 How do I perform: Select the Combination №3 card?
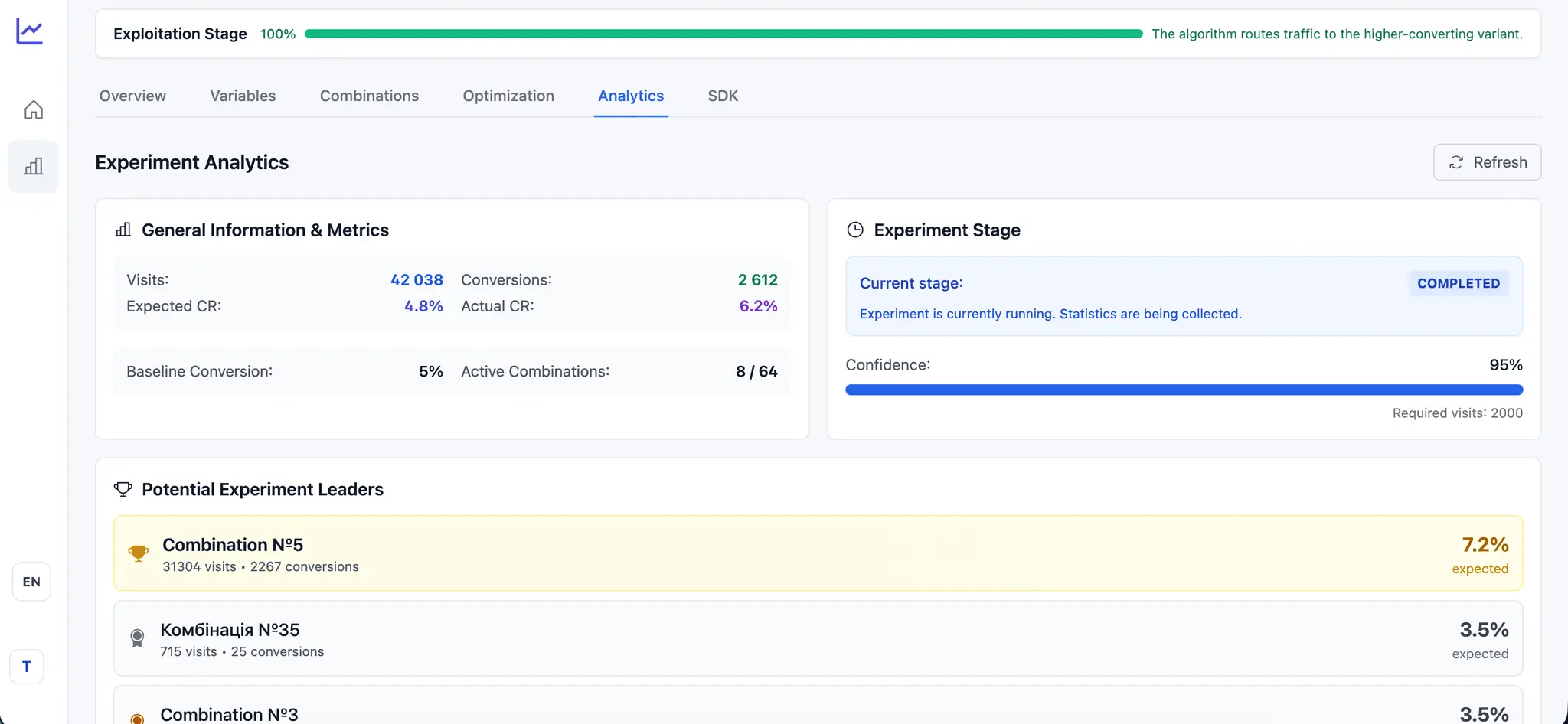click(x=818, y=706)
